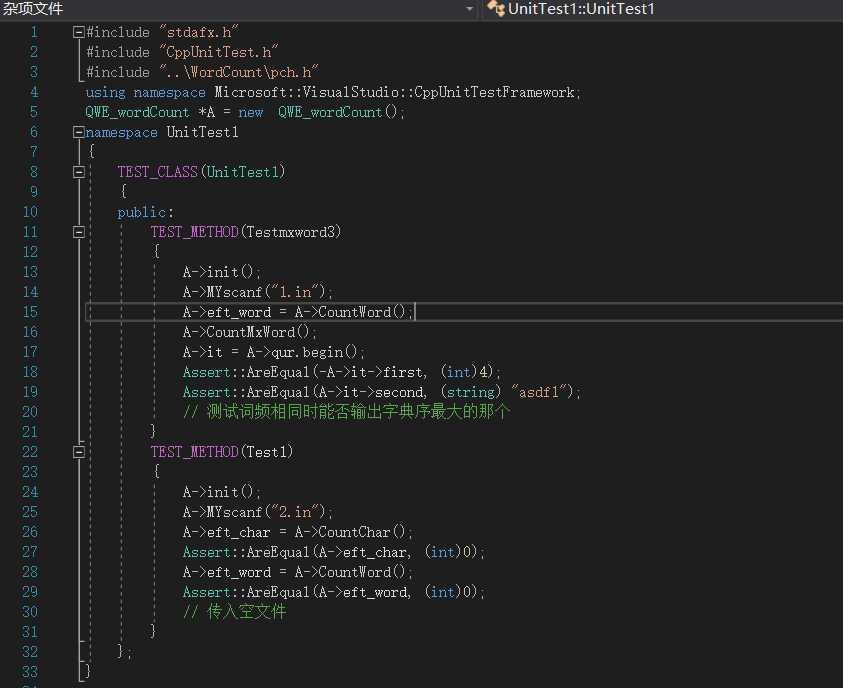Click the comment 传入空文件
843x688 pixels.
[x=234, y=612]
